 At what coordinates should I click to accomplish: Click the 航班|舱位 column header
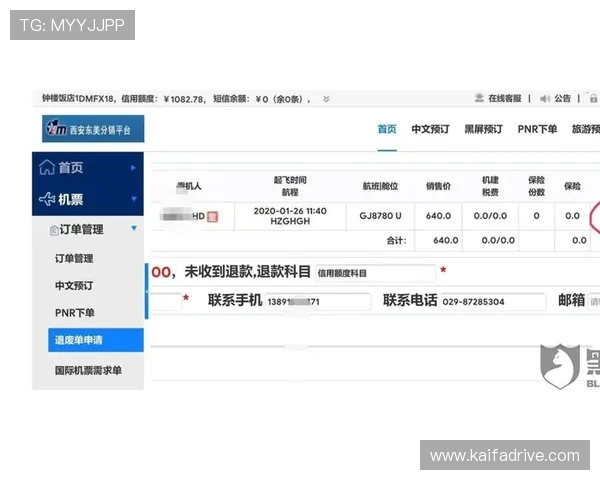pos(380,186)
